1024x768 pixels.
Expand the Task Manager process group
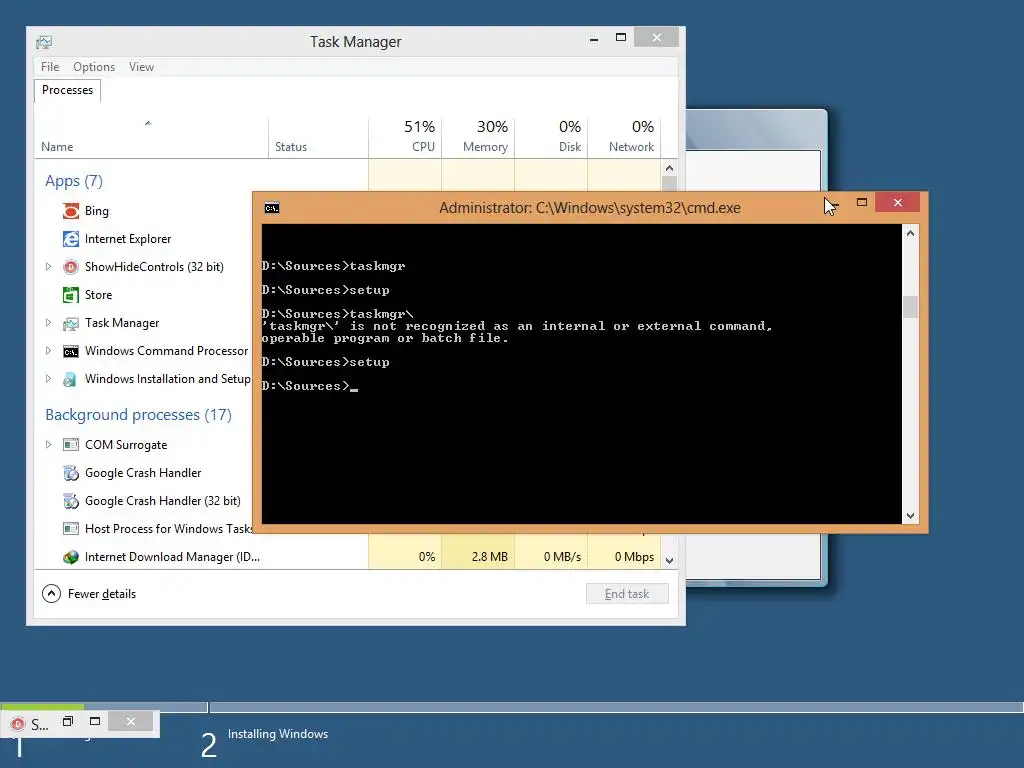(48, 323)
